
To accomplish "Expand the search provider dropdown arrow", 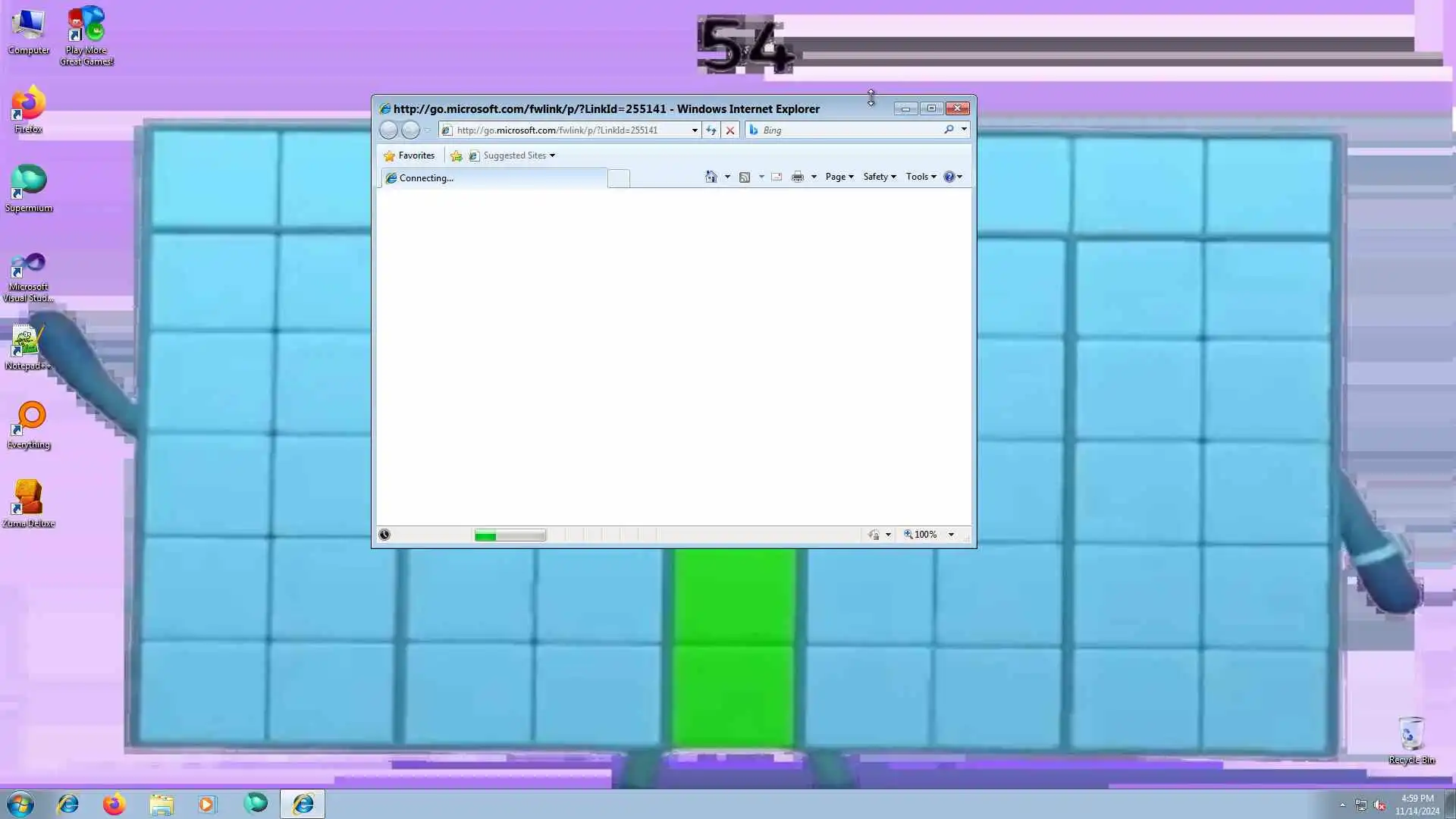I will 964,130.
